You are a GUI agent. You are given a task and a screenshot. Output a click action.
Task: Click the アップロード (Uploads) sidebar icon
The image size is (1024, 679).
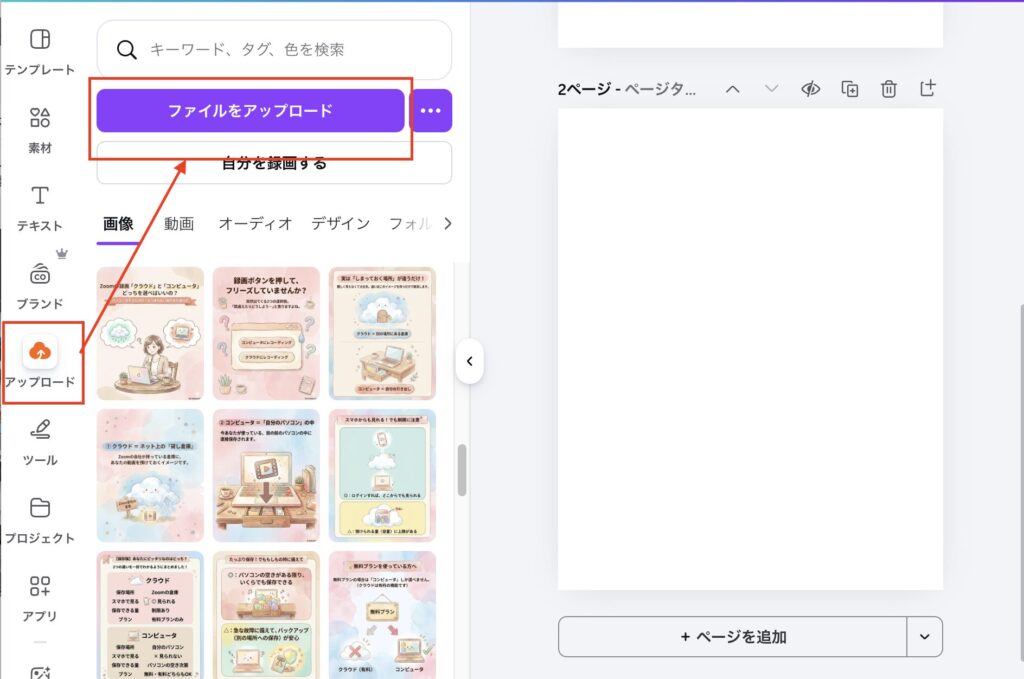[x=40, y=361]
